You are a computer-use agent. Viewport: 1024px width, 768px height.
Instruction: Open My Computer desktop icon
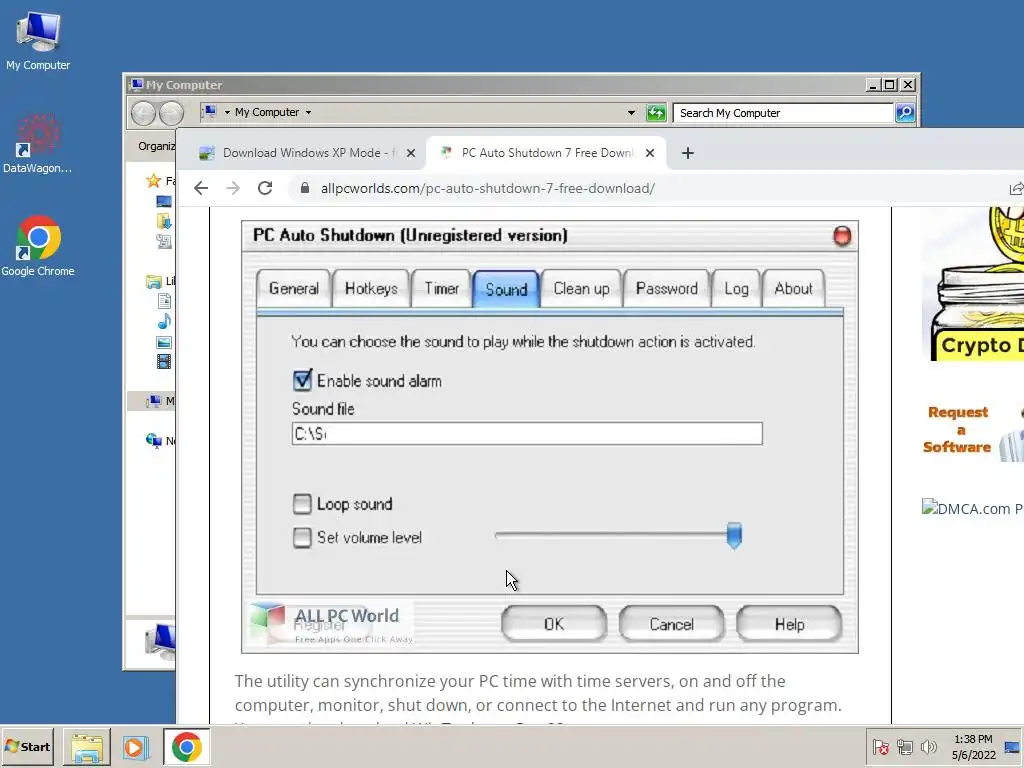point(38,41)
